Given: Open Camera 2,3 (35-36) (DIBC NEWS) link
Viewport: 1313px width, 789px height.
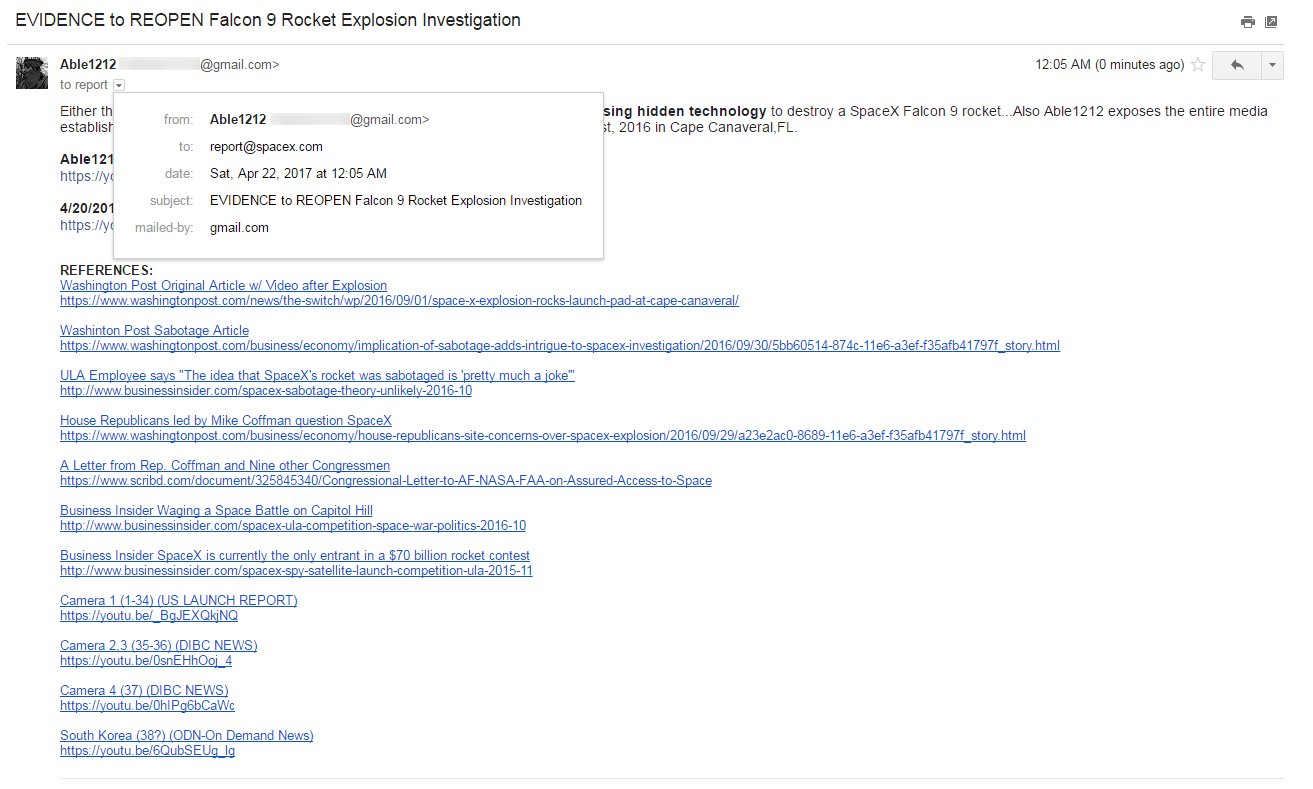Looking at the screenshot, I should tap(158, 646).
